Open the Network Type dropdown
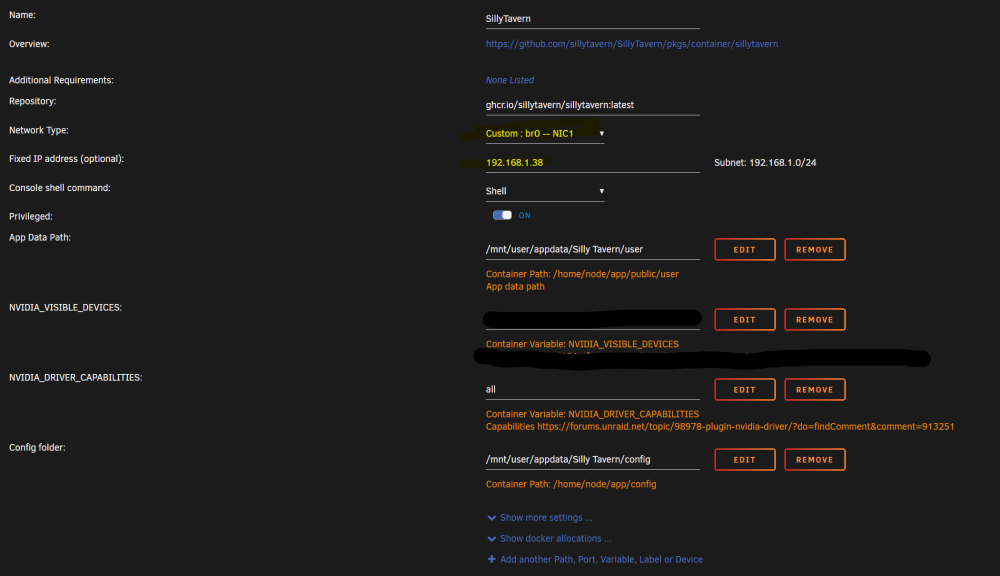The height and width of the screenshot is (576, 1000). click(545, 133)
